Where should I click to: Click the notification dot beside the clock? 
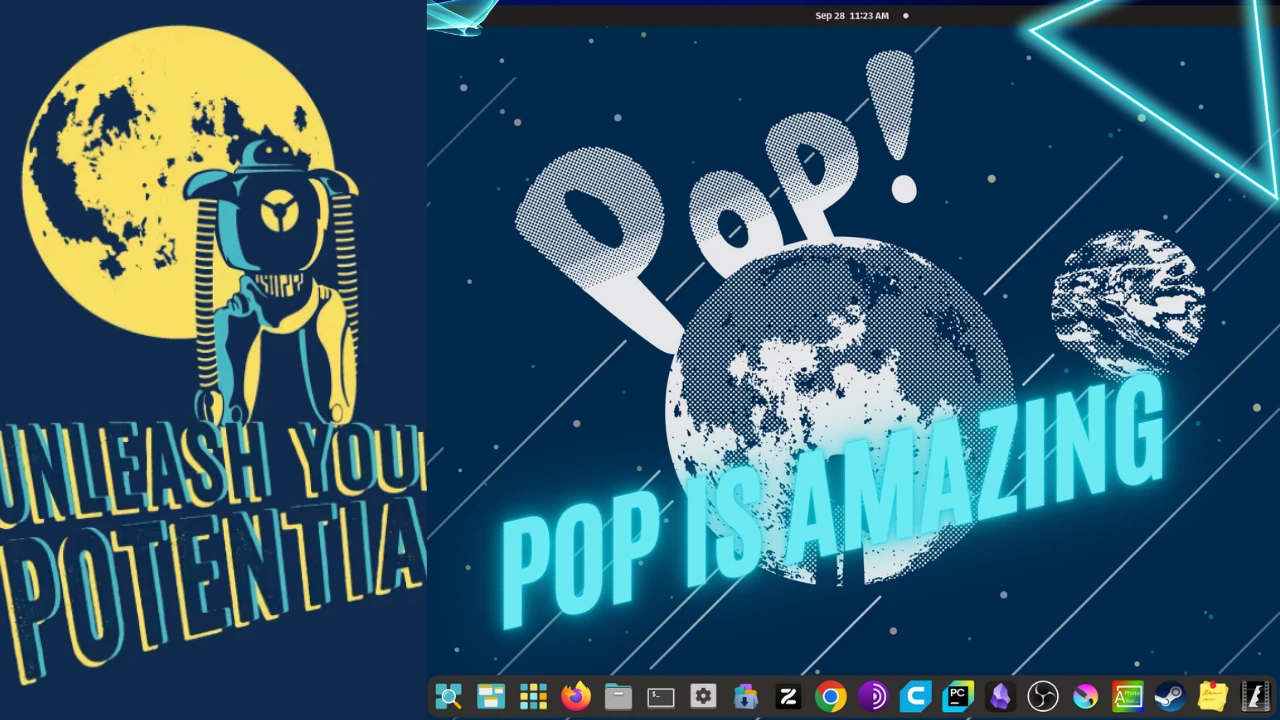pyautogui.click(x=906, y=15)
